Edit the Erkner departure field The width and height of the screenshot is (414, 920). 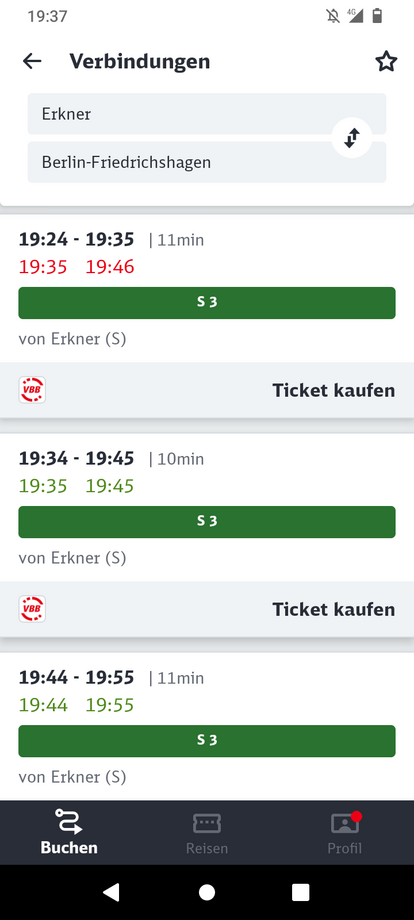tap(206, 114)
